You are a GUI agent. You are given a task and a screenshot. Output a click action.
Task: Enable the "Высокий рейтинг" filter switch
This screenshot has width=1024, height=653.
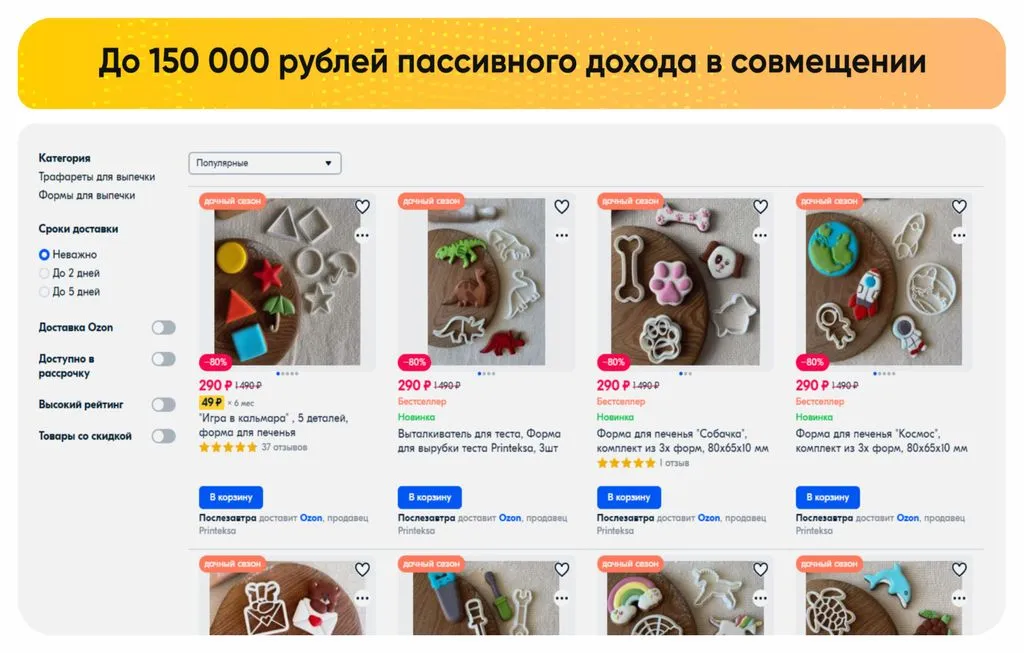163,404
